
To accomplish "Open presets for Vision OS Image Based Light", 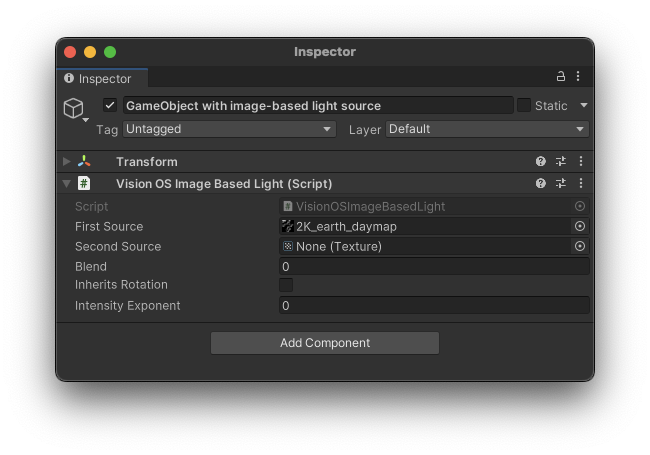I will [x=561, y=183].
